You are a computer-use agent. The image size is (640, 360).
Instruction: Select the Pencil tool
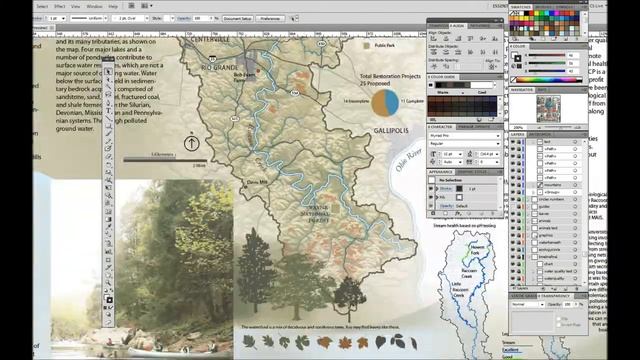(108, 142)
